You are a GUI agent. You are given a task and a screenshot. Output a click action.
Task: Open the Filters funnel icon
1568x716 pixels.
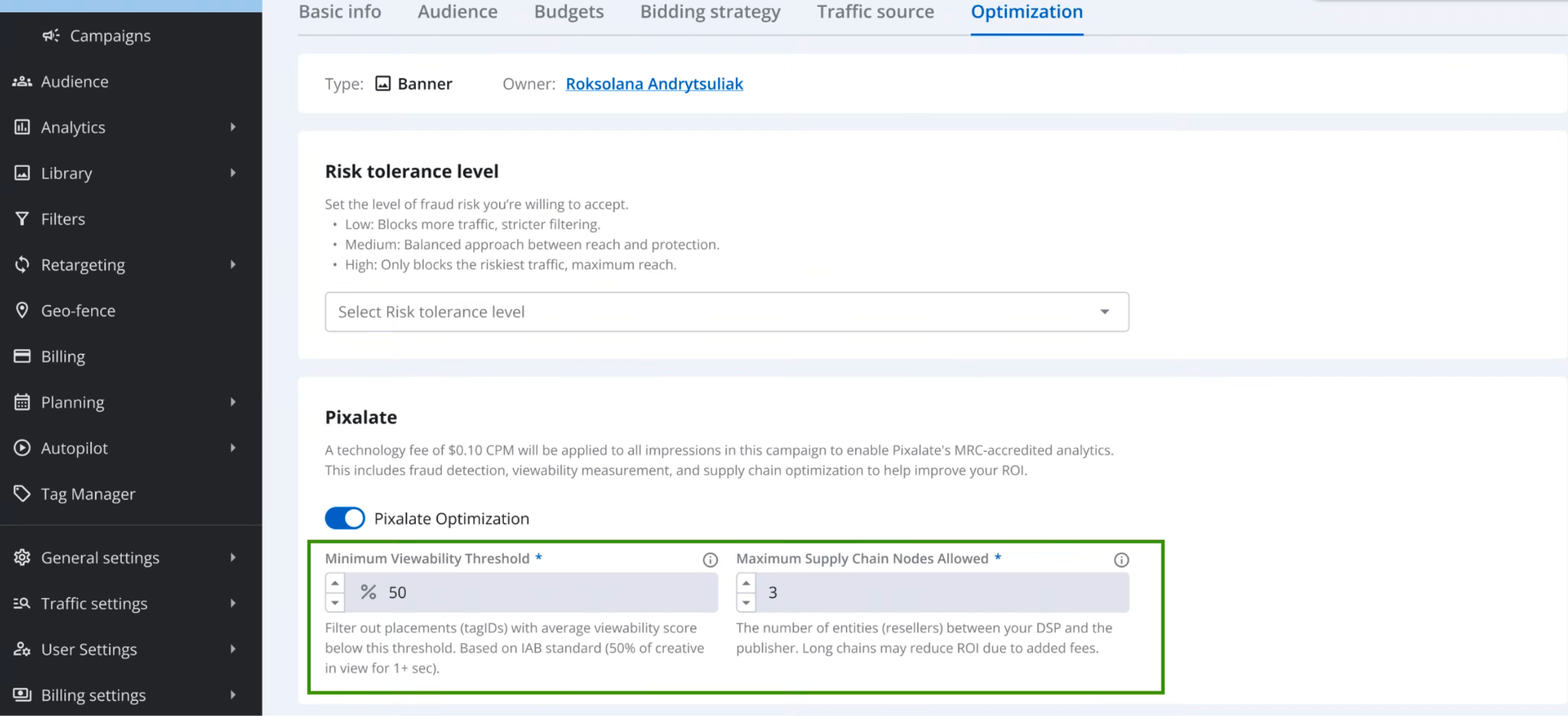pyautogui.click(x=22, y=218)
